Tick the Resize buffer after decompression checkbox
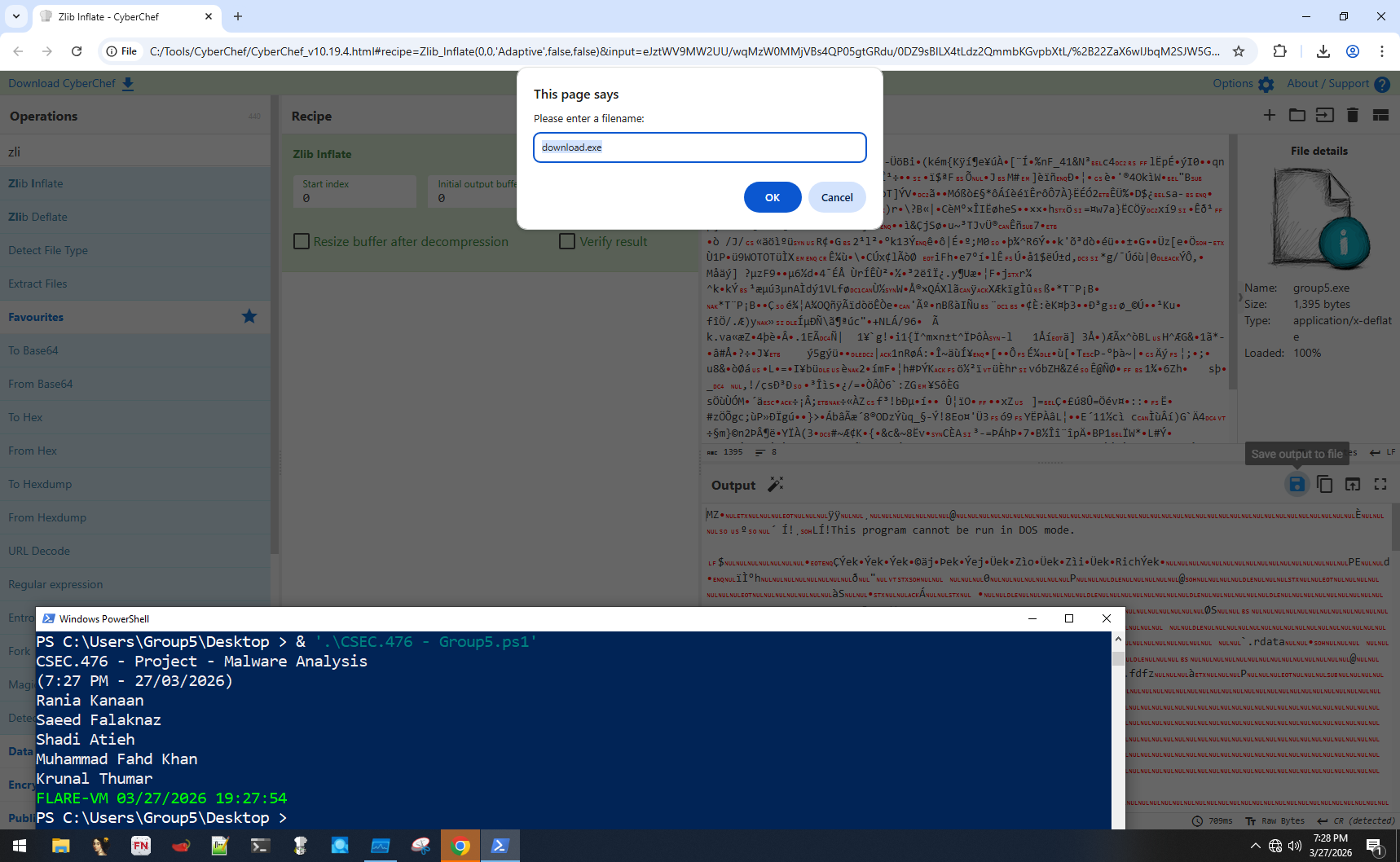The width and height of the screenshot is (1400, 862). click(302, 241)
